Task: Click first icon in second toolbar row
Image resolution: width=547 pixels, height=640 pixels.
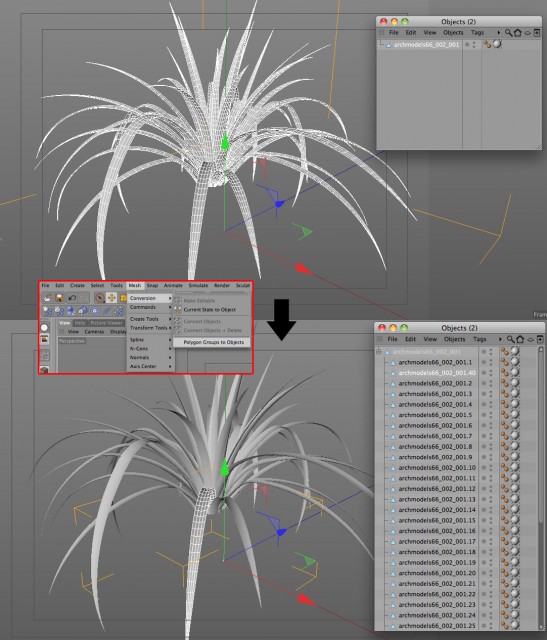Action: 47,311
